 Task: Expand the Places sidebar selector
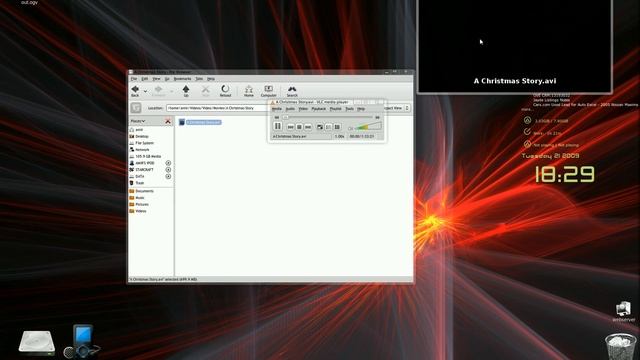[x=138, y=121]
